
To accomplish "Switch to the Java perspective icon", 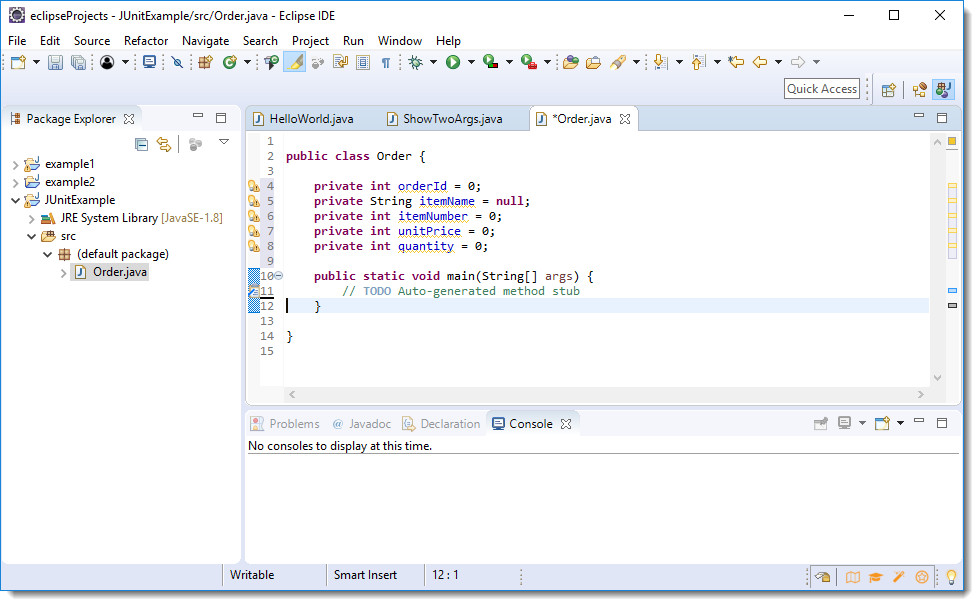I will click(943, 90).
